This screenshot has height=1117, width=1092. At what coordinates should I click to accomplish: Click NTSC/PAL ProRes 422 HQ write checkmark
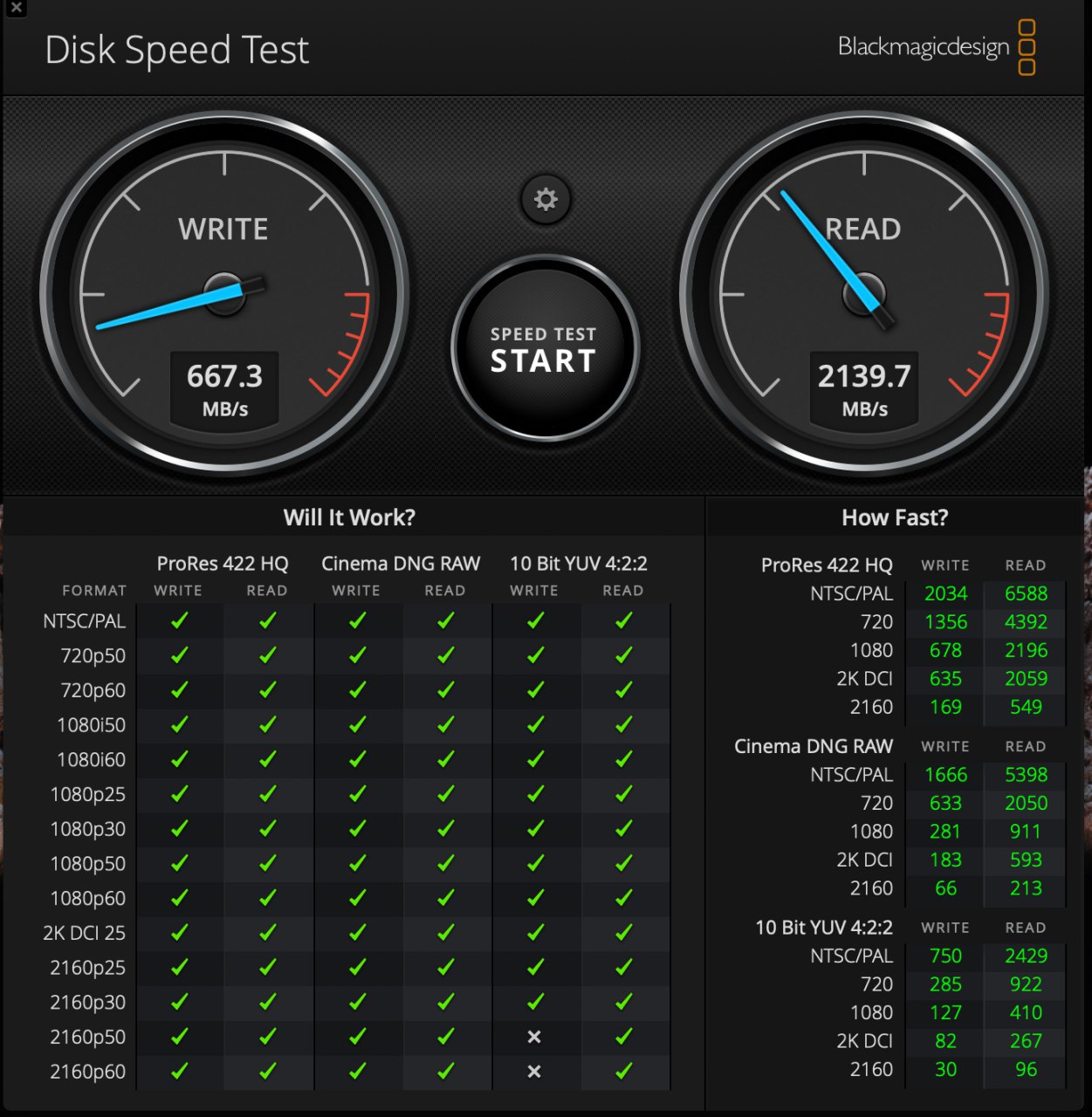click(180, 620)
